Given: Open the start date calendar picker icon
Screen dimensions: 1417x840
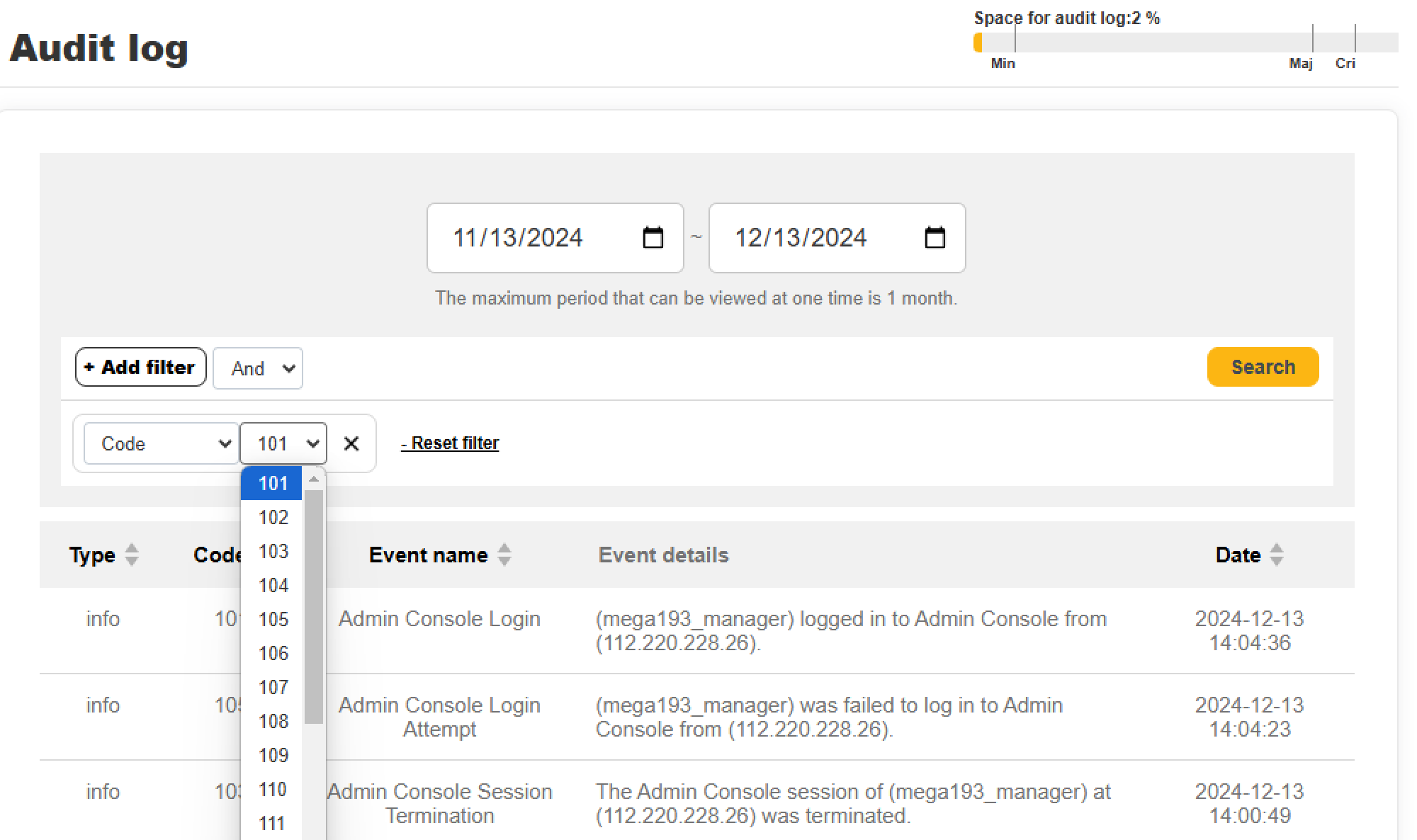Looking at the screenshot, I should pos(653,238).
